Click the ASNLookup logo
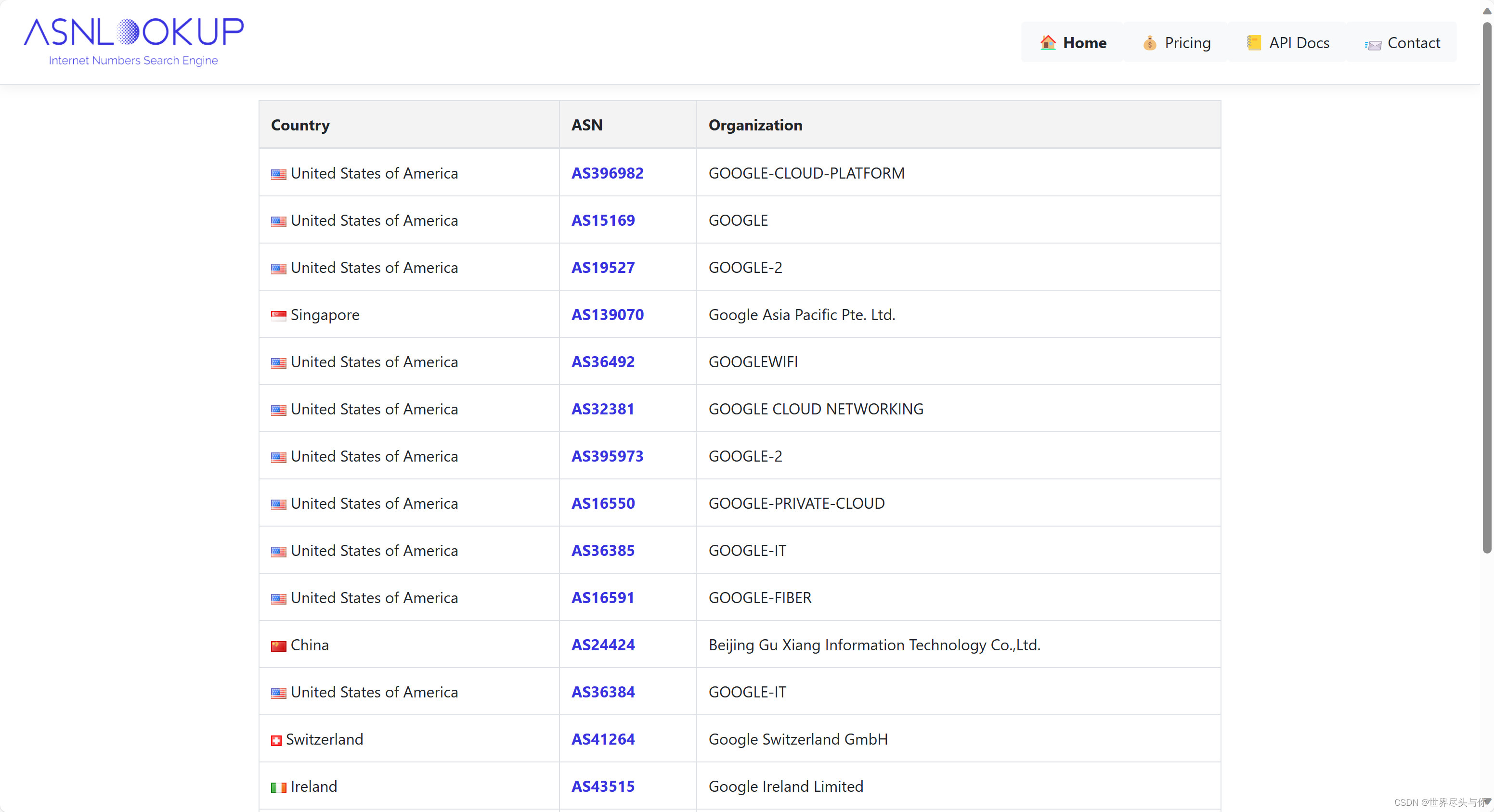The image size is (1494, 812). point(133,42)
